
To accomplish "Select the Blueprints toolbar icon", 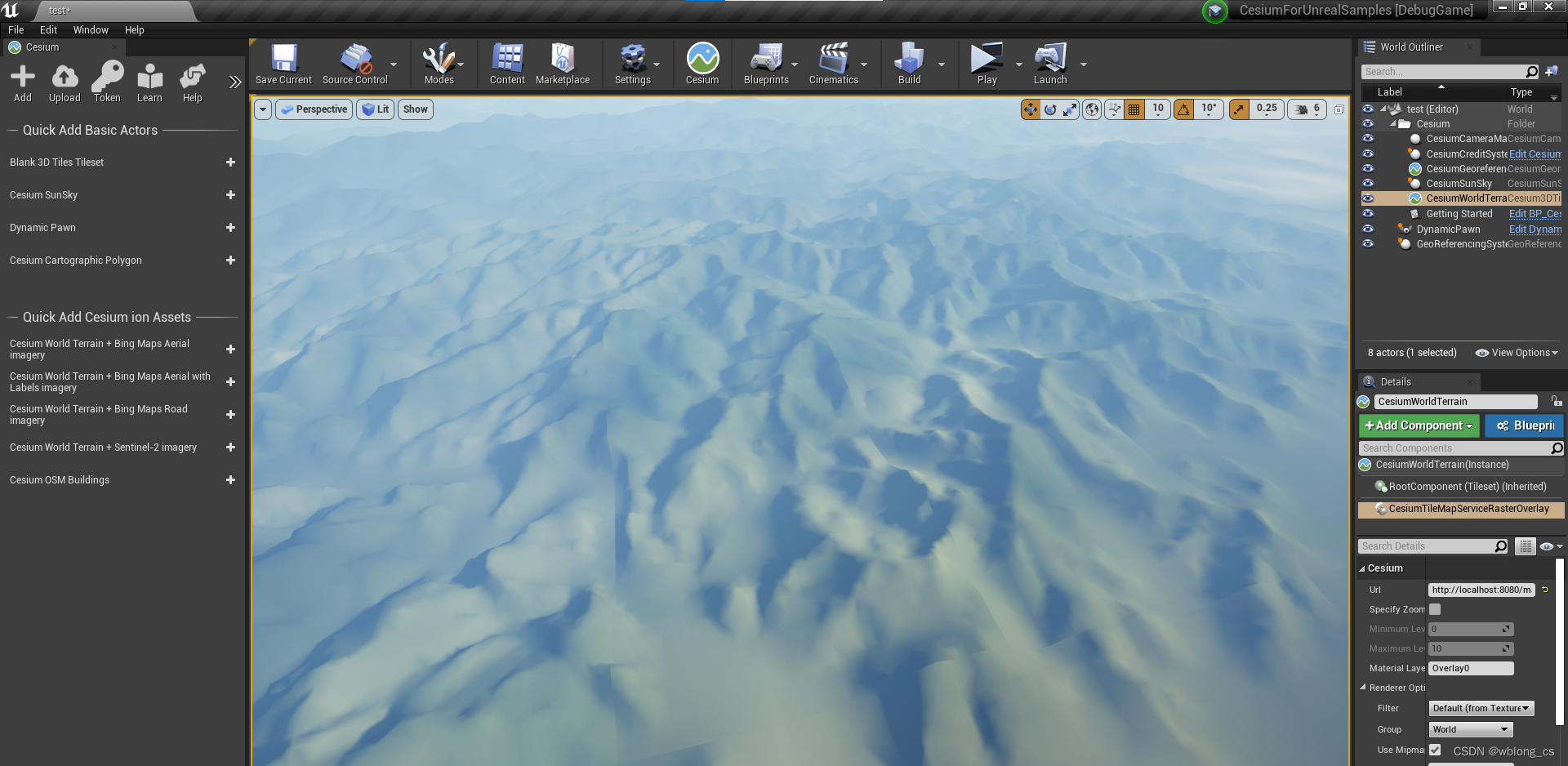I will click(x=766, y=64).
